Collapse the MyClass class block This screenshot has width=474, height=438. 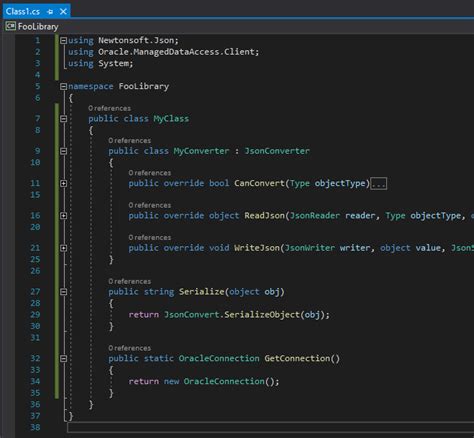63,119
